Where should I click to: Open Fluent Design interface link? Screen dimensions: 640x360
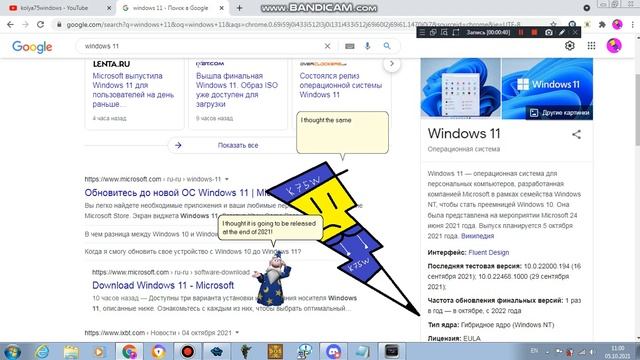pyautogui.click(x=489, y=252)
